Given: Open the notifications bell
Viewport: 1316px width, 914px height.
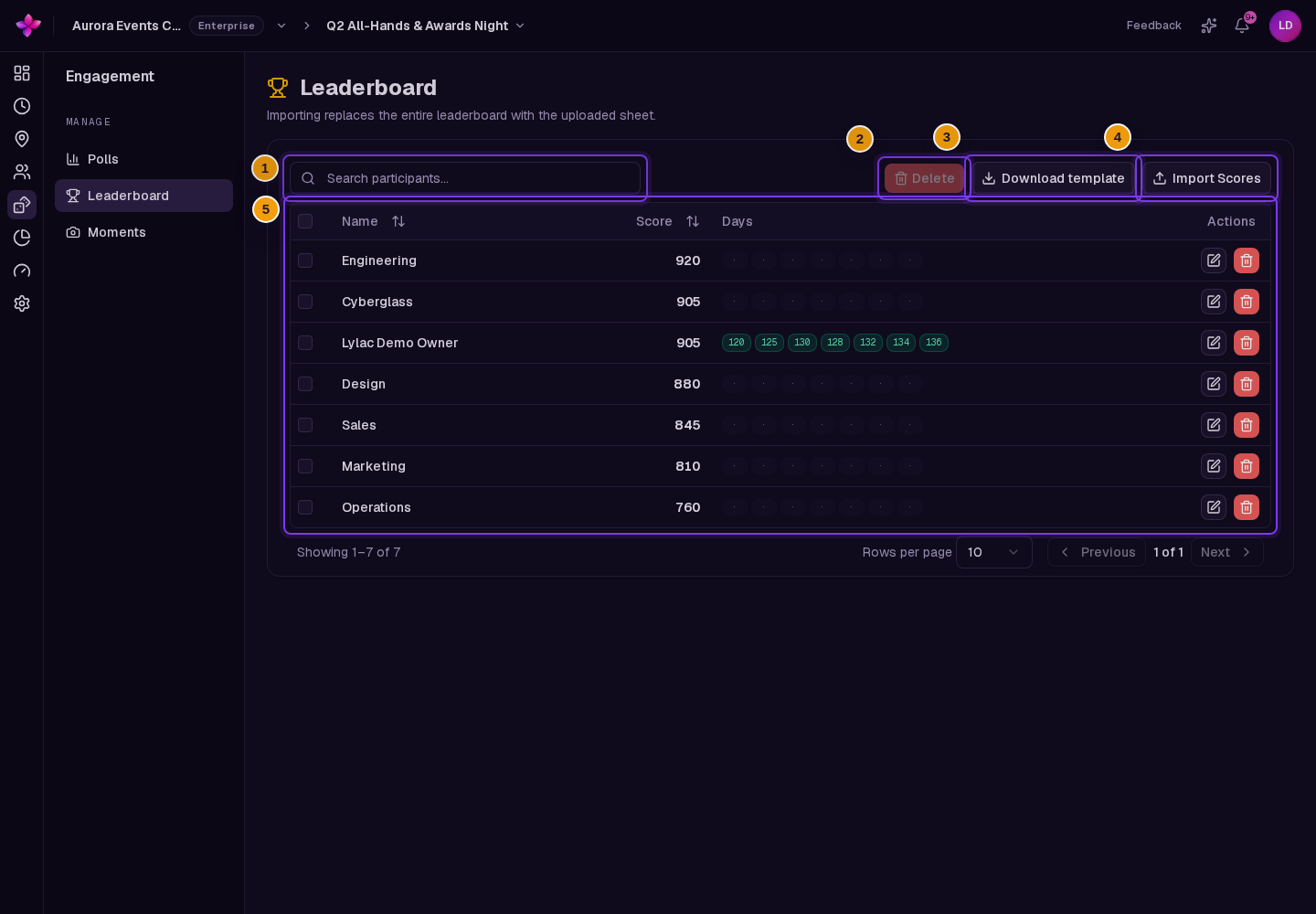Looking at the screenshot, I should pos(1242,26).
